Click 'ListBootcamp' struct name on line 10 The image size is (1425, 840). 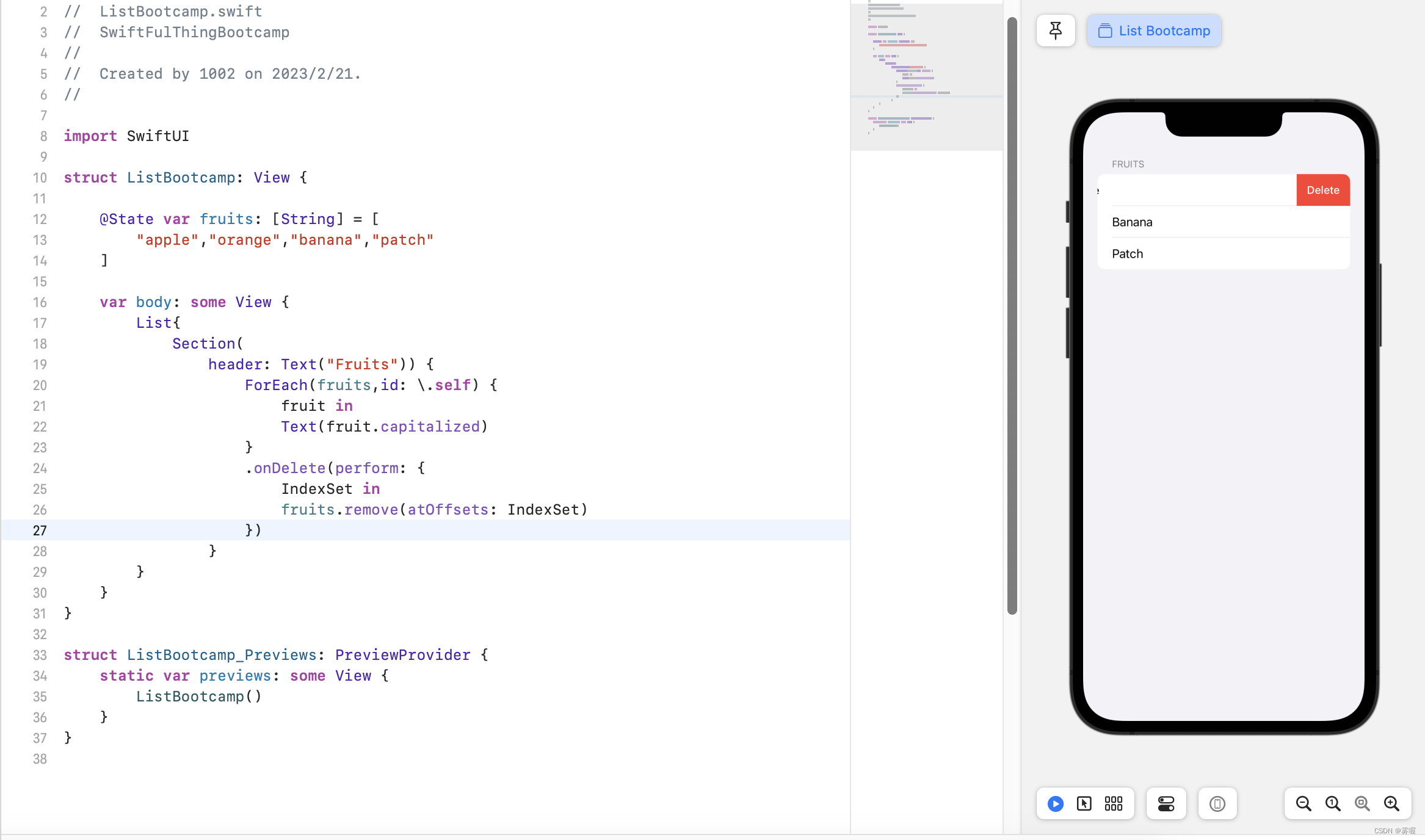coord(181,178)
